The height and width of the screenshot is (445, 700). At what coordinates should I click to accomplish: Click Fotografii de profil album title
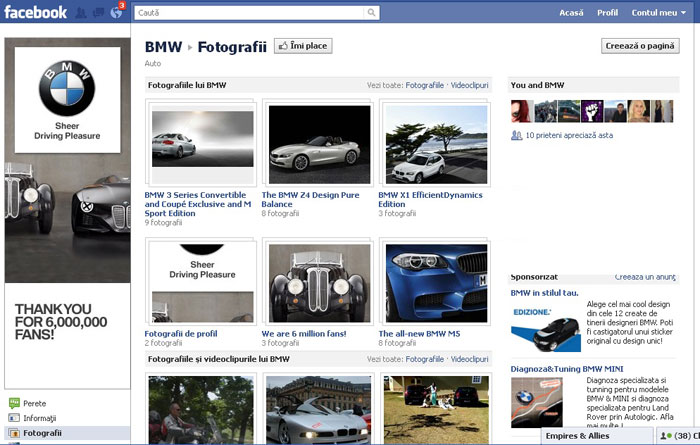(181, 334)
